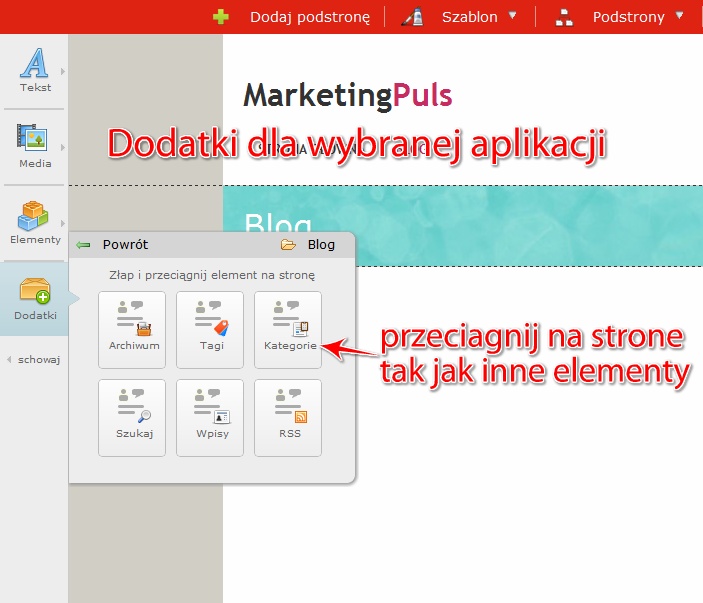Expand the Podstrony dropdown menu
The image size is (703, 603).
pyautogui.click(x=638, y=16)
